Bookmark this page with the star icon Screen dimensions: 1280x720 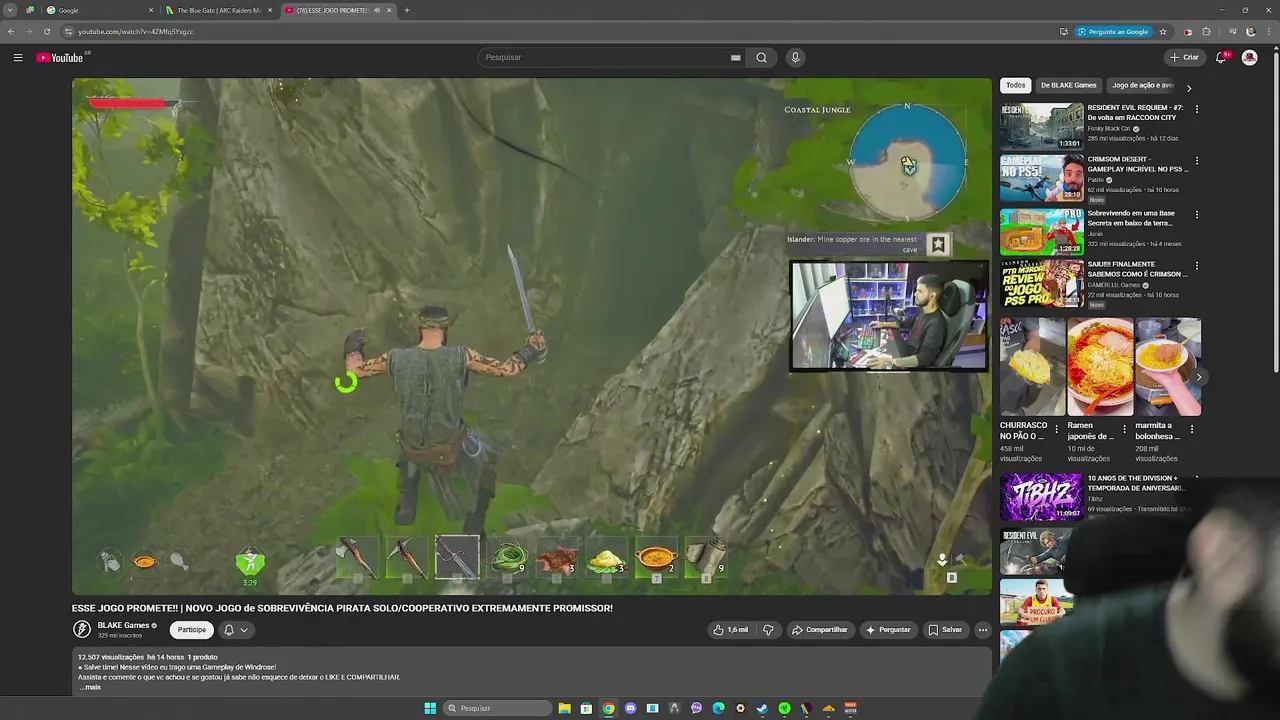1163,31
